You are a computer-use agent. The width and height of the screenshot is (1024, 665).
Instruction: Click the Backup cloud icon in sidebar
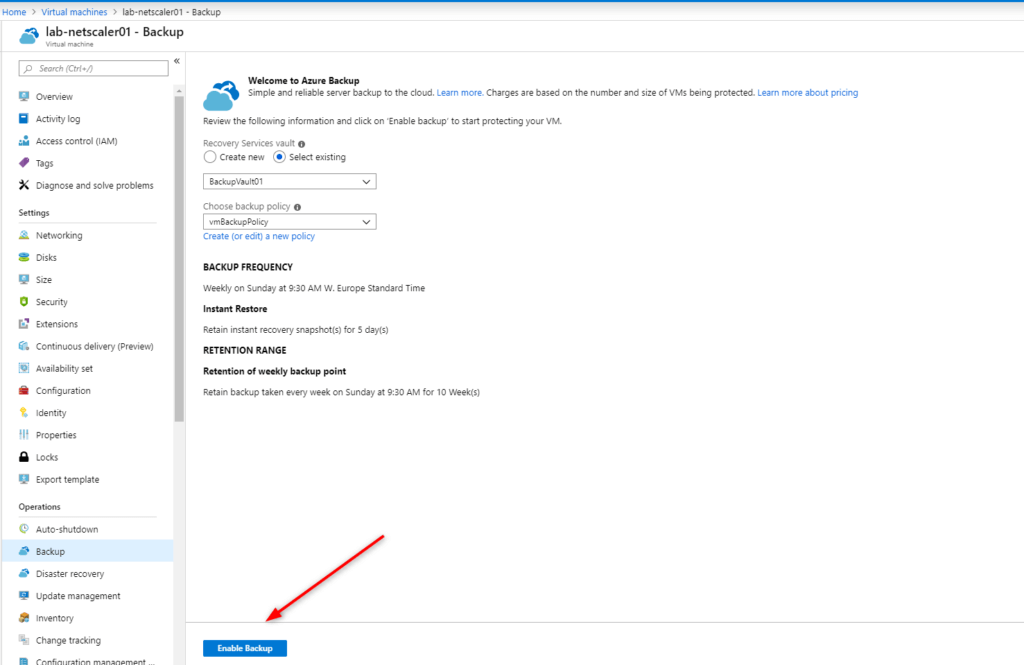click(24, 551)
